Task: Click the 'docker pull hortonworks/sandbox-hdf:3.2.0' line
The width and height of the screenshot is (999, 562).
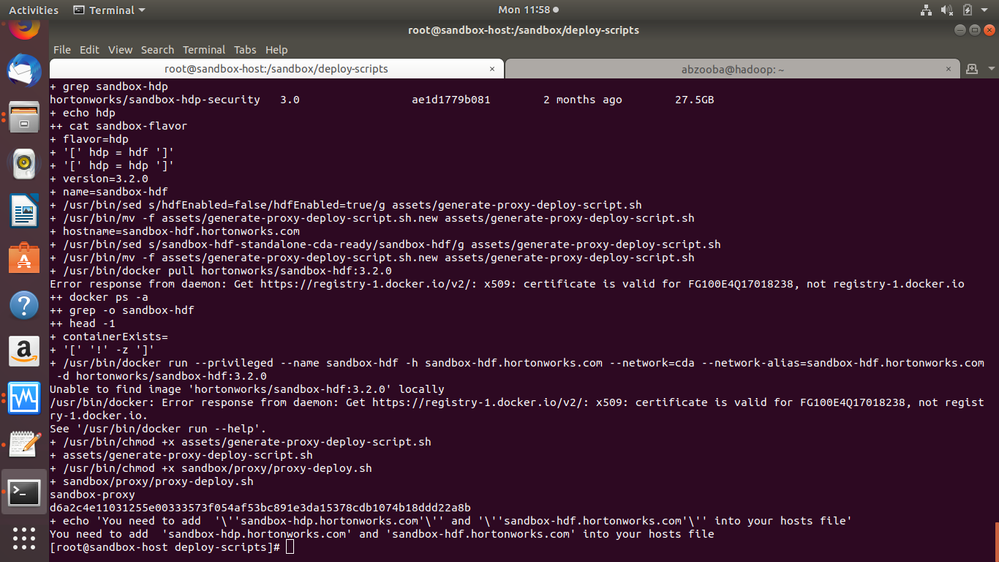Action: [220, 271]
